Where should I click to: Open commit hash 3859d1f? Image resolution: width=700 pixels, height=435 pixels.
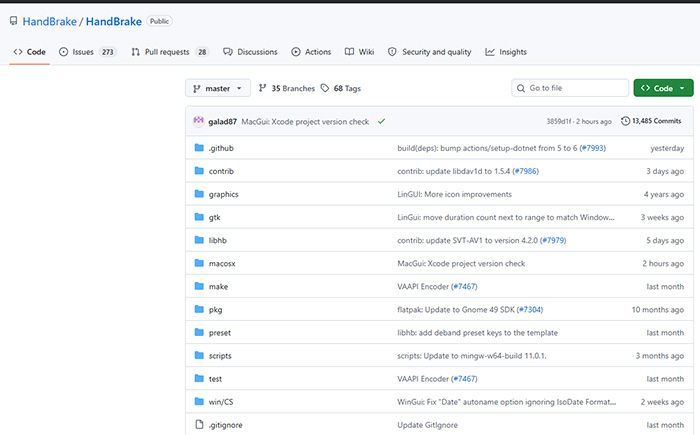[558, 121]
